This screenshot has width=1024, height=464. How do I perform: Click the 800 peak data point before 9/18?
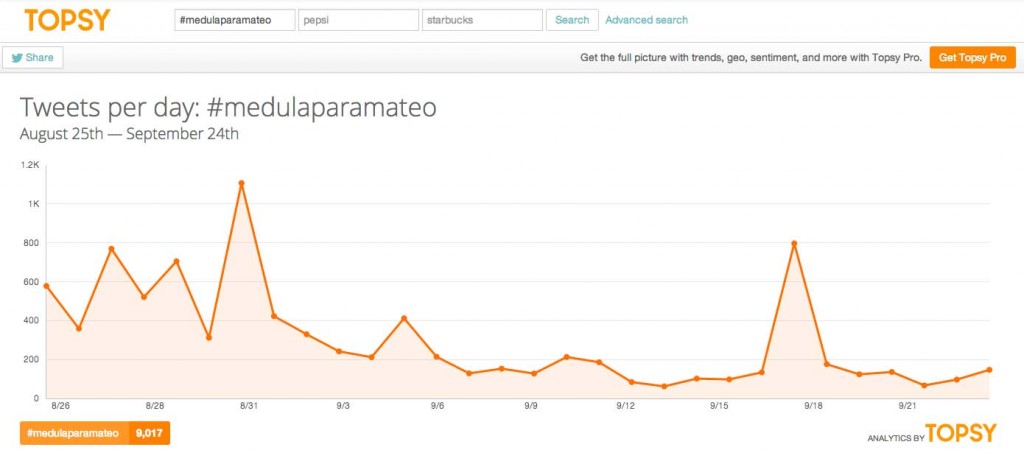coord(794,244)
